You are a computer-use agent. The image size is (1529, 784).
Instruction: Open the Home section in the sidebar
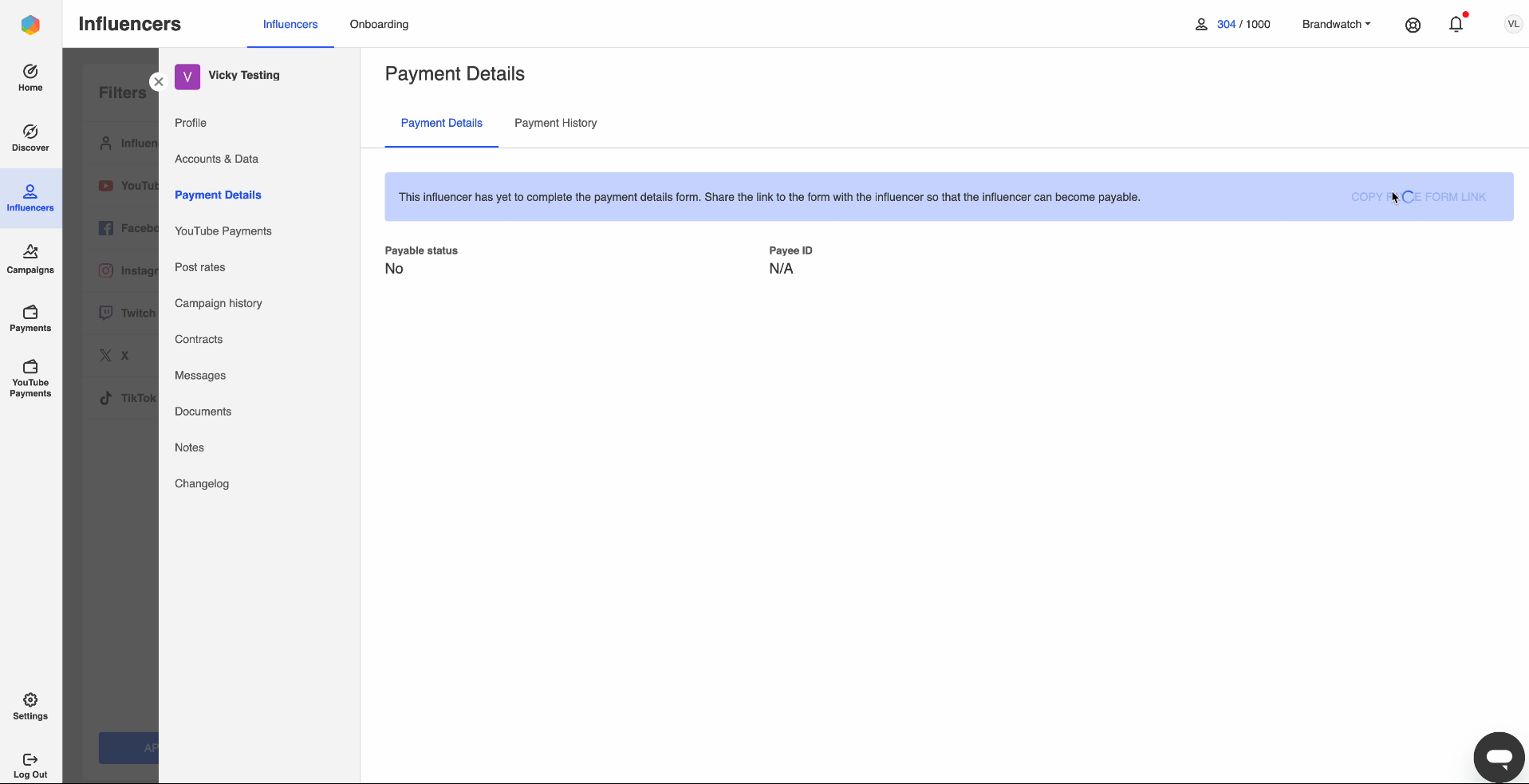[30, 77]
